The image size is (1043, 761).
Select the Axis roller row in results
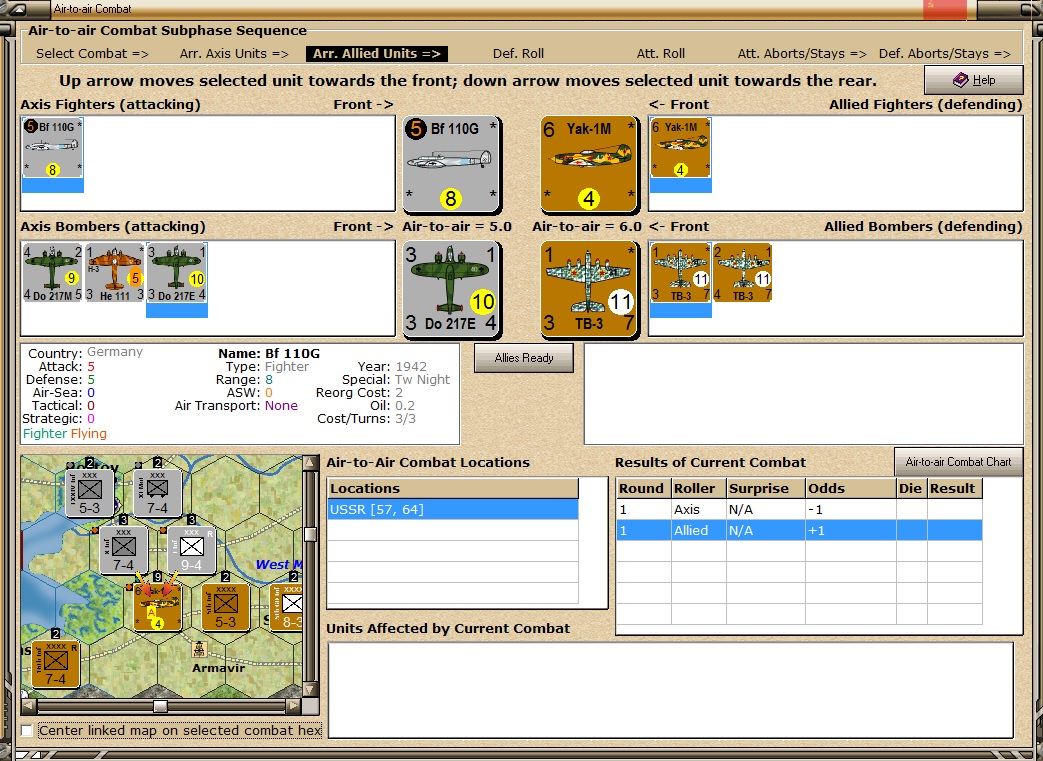point(800,510)
